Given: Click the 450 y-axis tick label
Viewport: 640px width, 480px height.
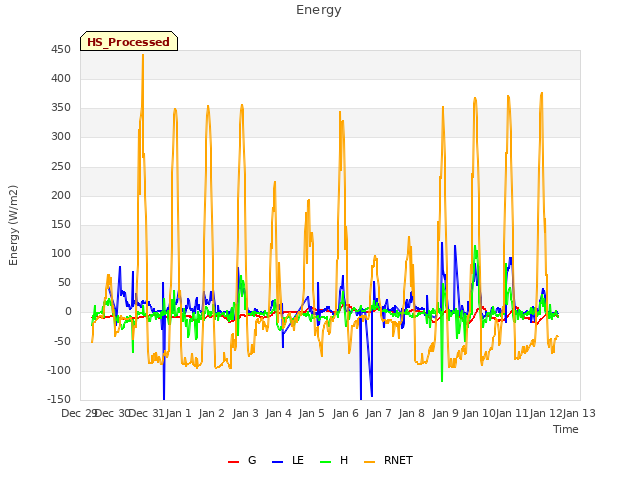Looking at the screenshot, I should [x=61, y=50].
